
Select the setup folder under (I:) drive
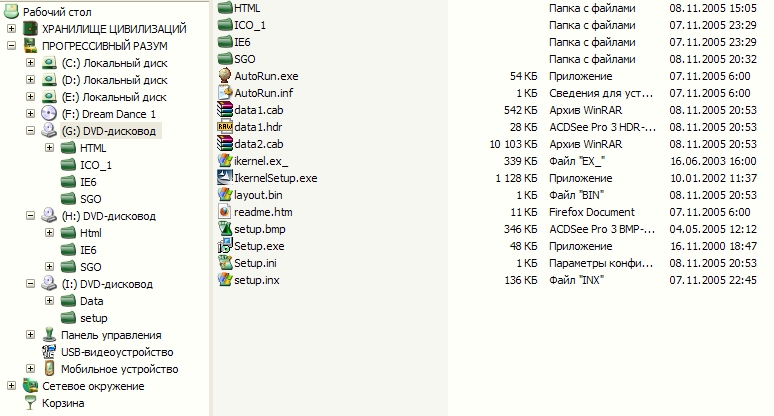93,318
